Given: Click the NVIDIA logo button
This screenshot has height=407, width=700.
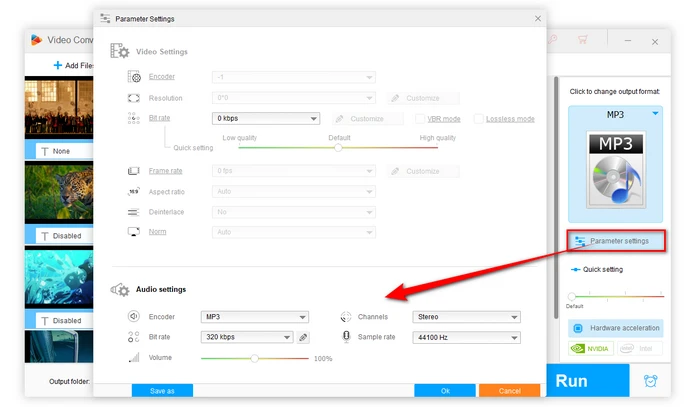Looking at the screenshot, I should [591, 349].
